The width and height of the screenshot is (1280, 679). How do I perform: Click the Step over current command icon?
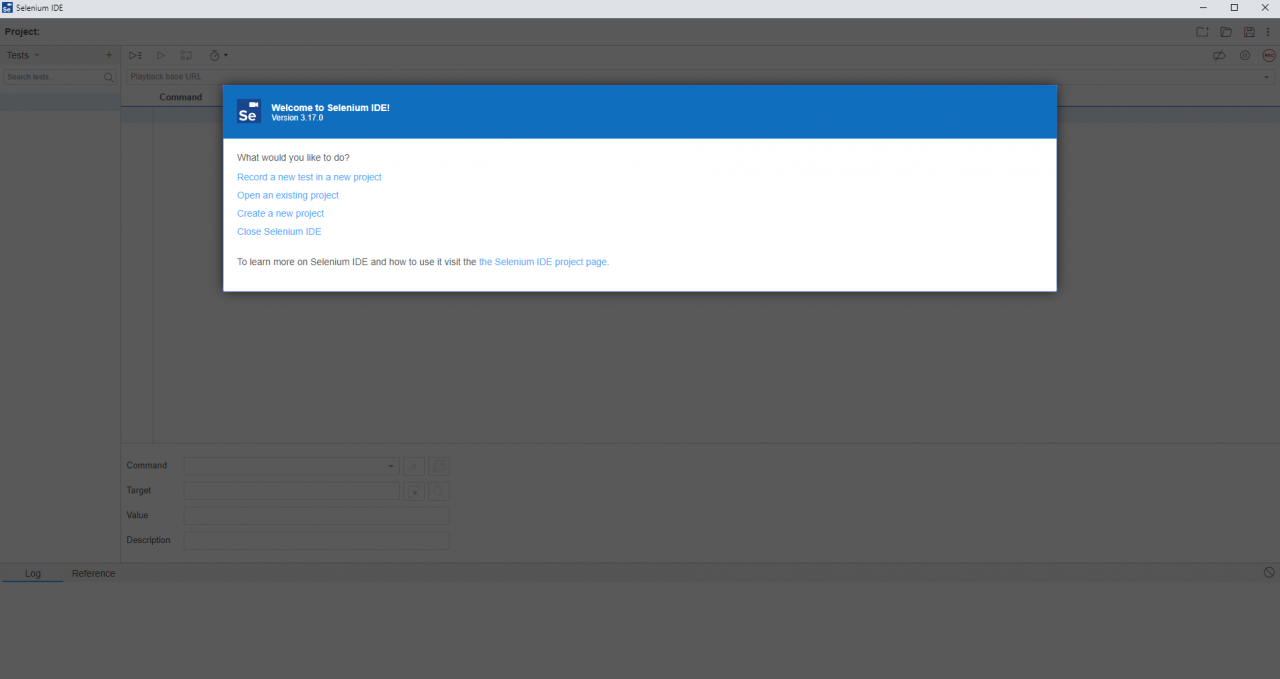click(186, 55)
